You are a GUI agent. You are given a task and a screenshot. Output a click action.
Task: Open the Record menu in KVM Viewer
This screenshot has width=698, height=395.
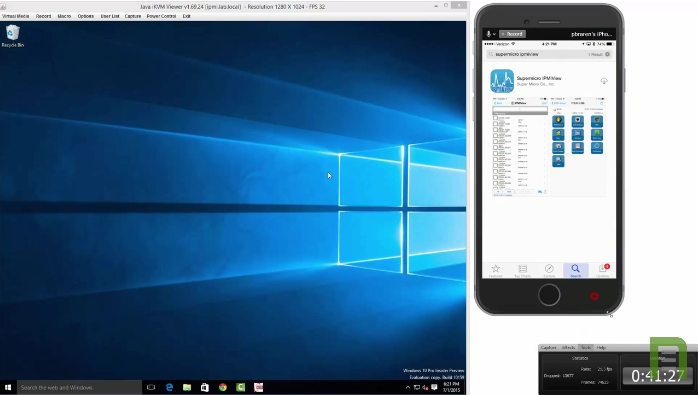[43, 16]
